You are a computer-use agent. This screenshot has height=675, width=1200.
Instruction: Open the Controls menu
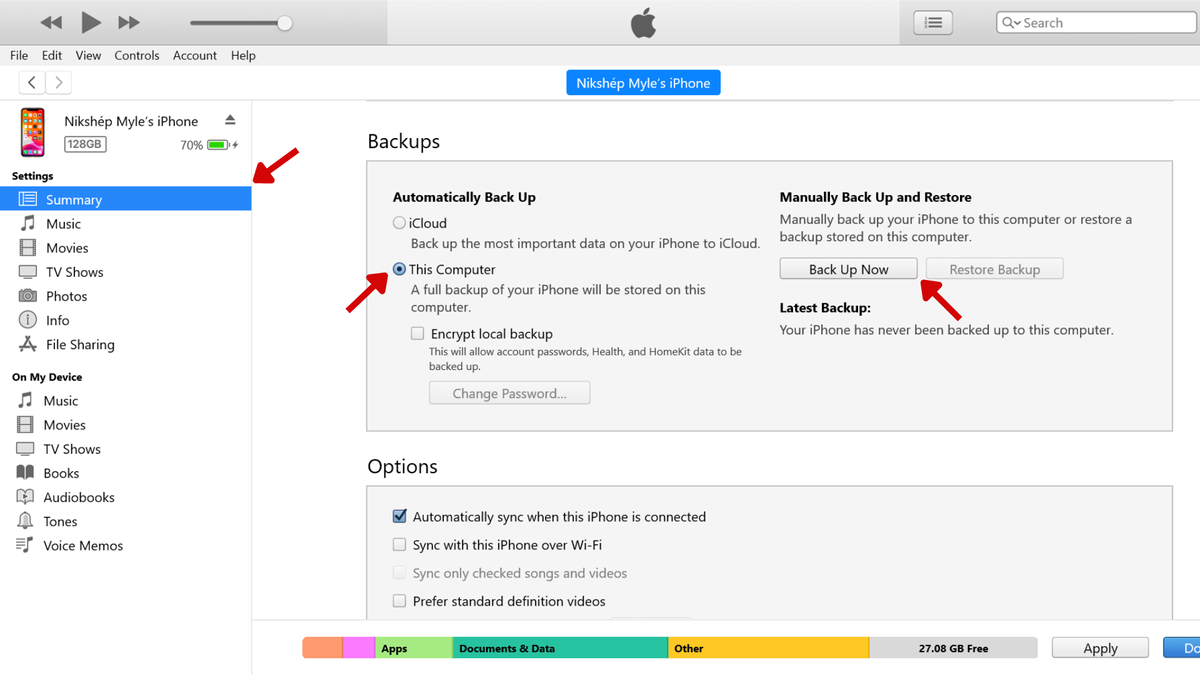(137, 55)
